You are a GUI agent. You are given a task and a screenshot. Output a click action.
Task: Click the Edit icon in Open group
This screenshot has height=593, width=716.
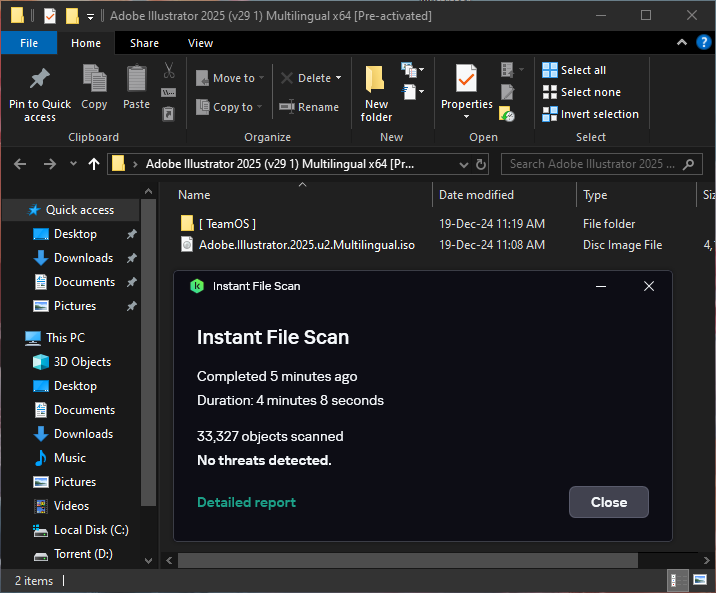click(x=507, y=92)
